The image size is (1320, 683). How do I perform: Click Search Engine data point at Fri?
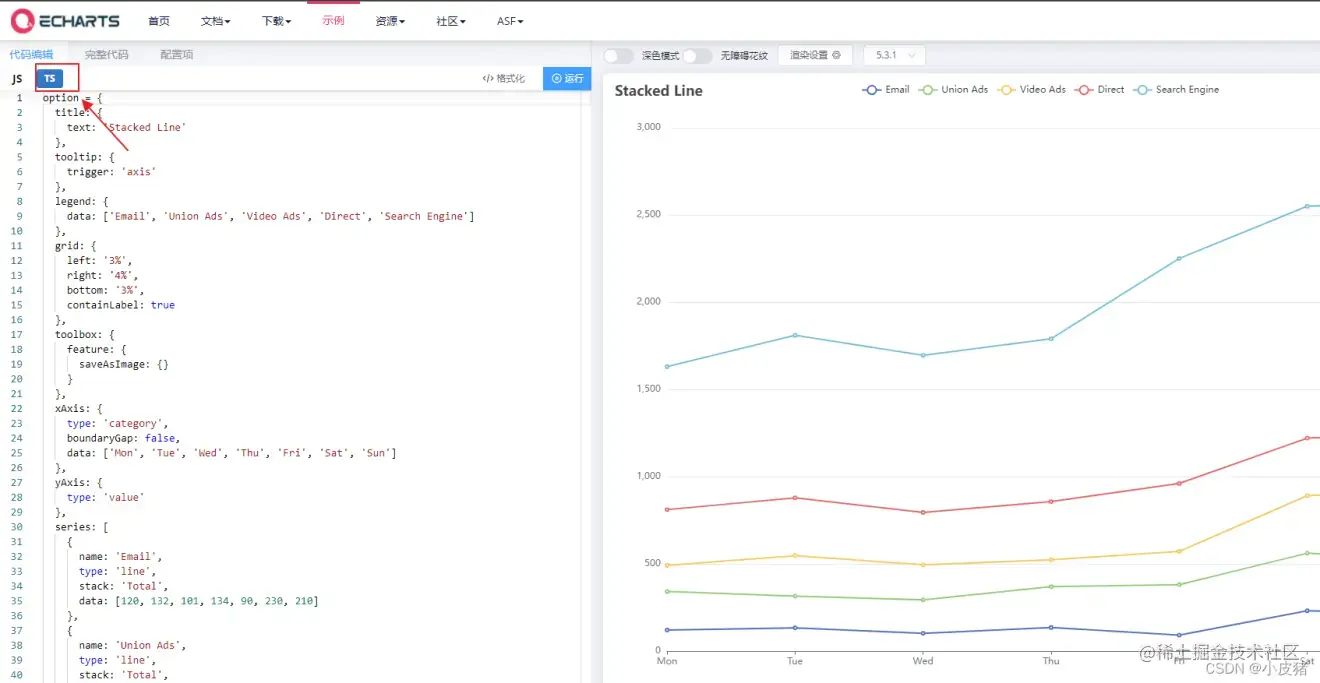click(x=1179, y=258)
